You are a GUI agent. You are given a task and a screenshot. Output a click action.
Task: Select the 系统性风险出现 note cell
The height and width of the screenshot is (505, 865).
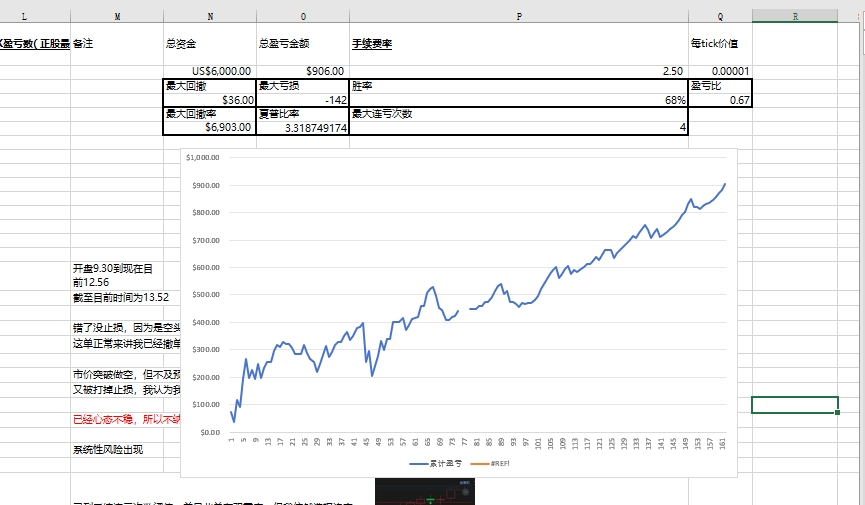(x=108, y=449)
